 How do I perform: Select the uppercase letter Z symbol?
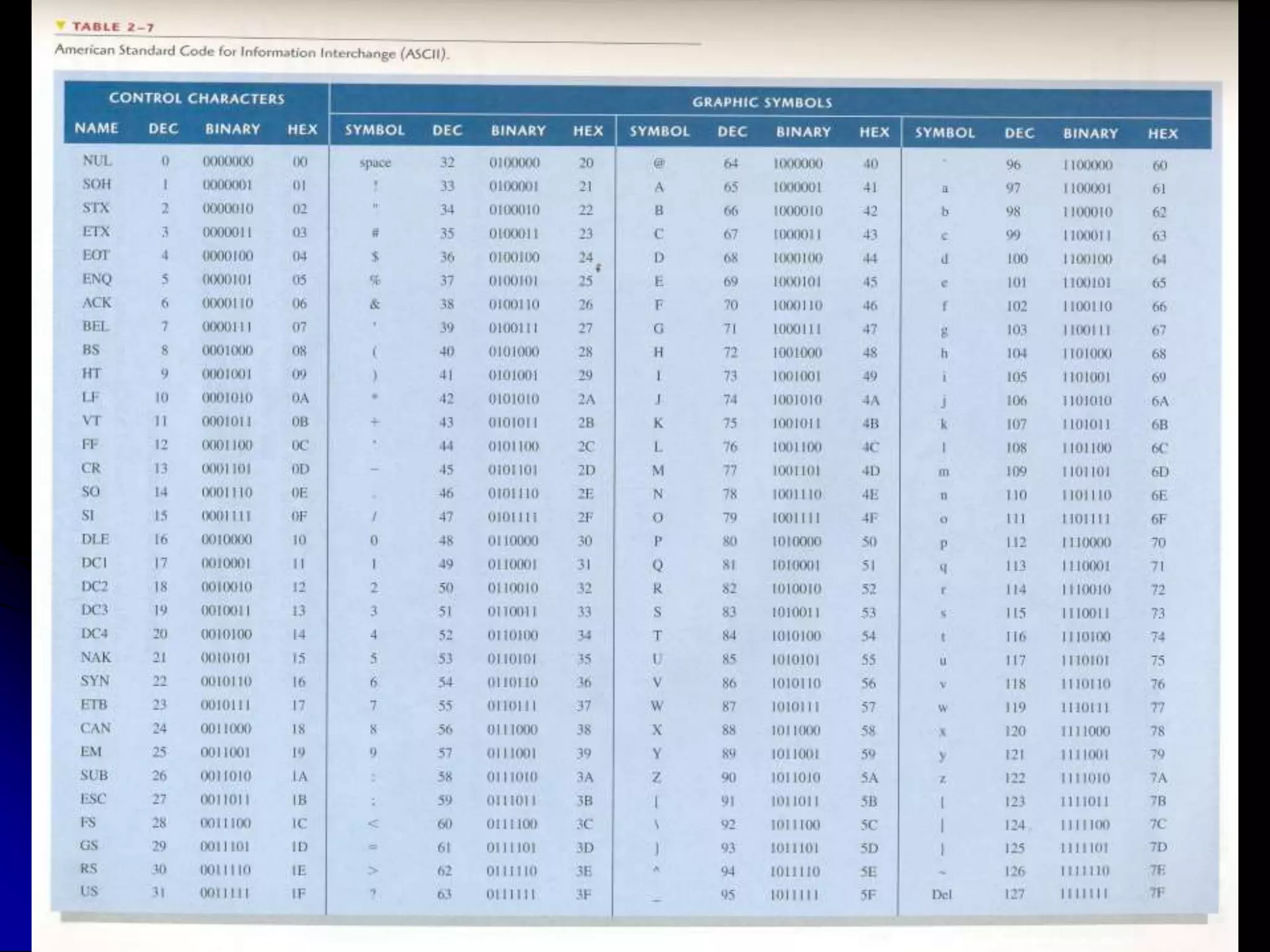tap(657, 777)
